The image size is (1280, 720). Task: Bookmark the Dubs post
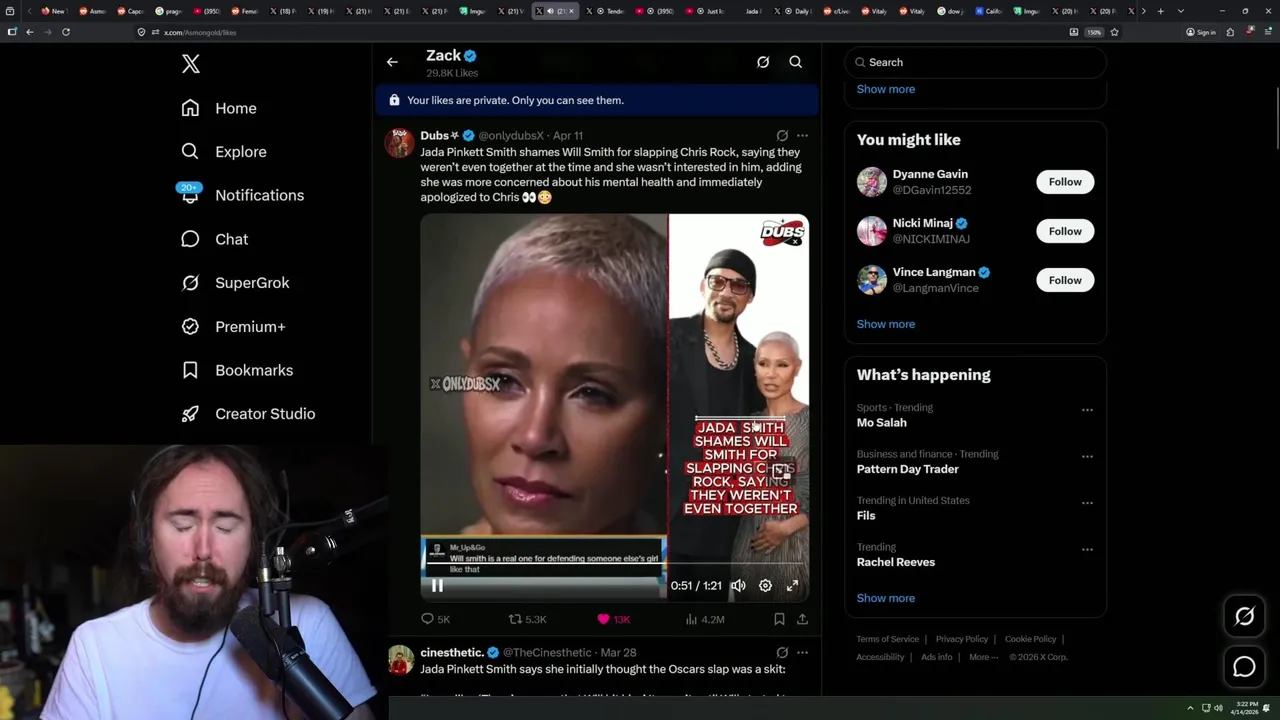(779, 619)
